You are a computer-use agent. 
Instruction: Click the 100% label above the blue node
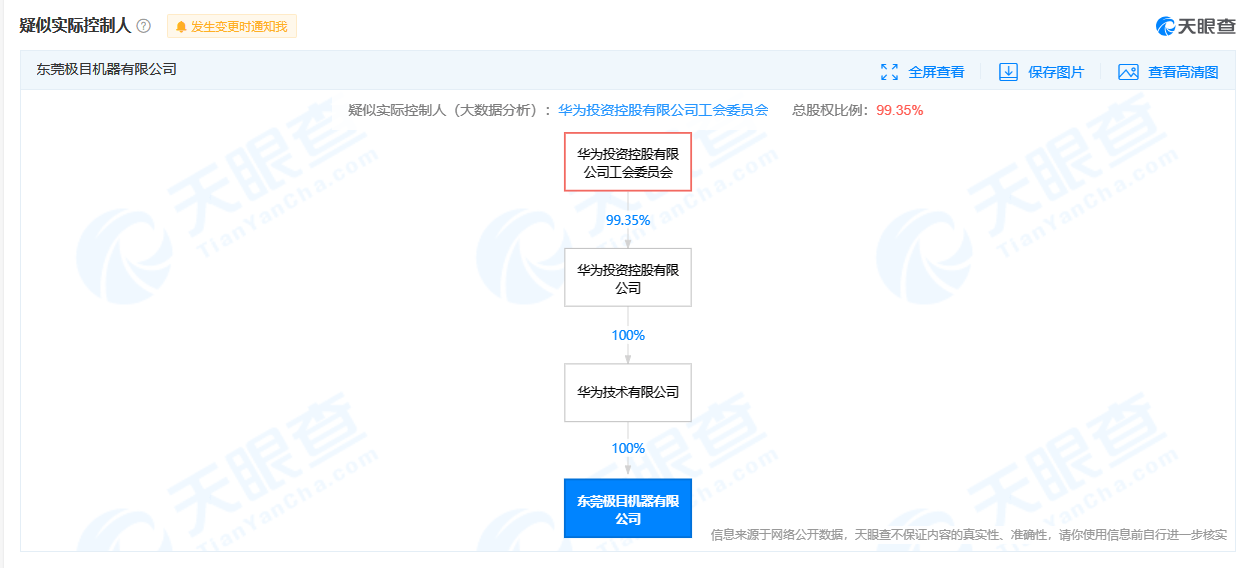pos(628,448)
